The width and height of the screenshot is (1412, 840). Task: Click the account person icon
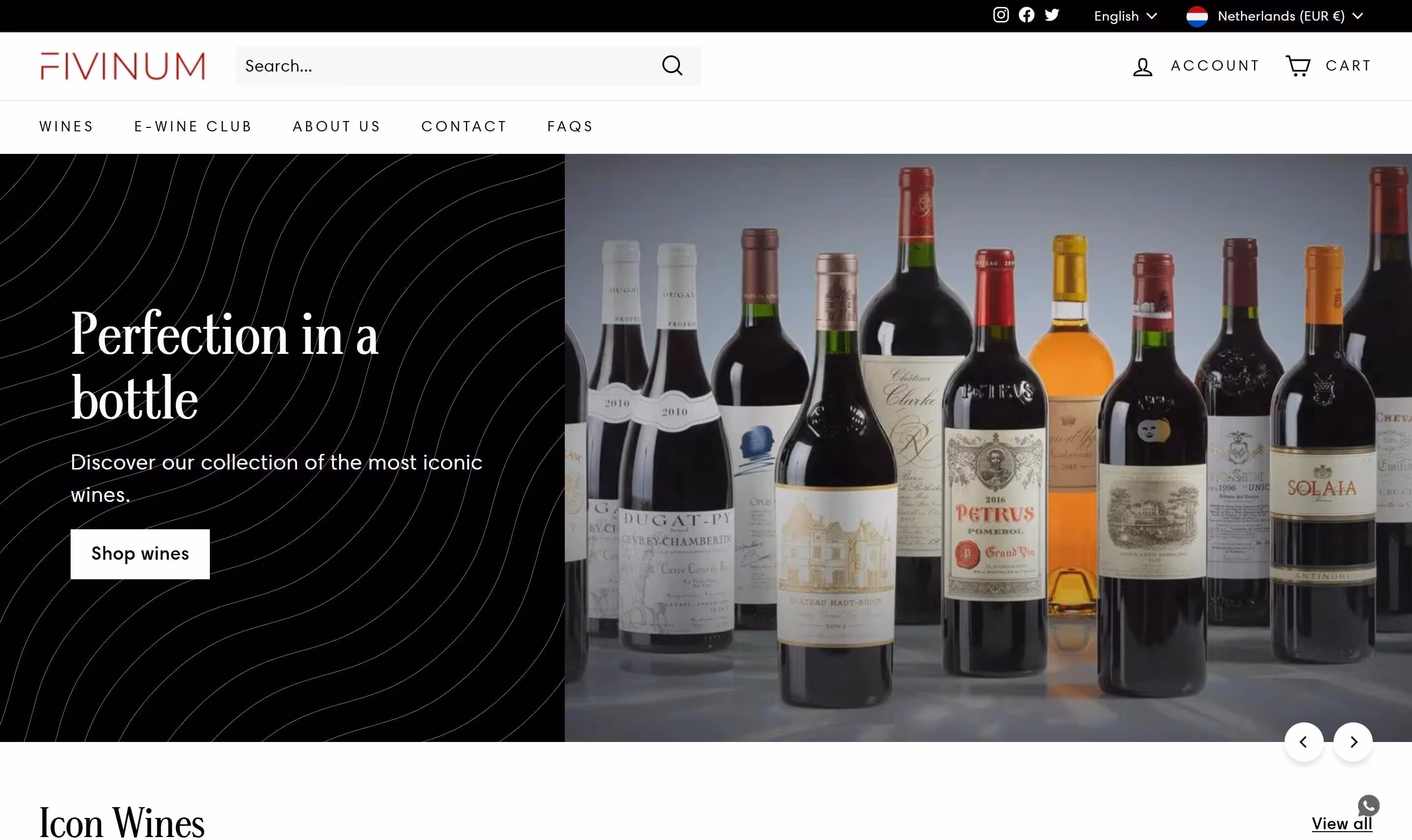click(x=1142, y=67)
